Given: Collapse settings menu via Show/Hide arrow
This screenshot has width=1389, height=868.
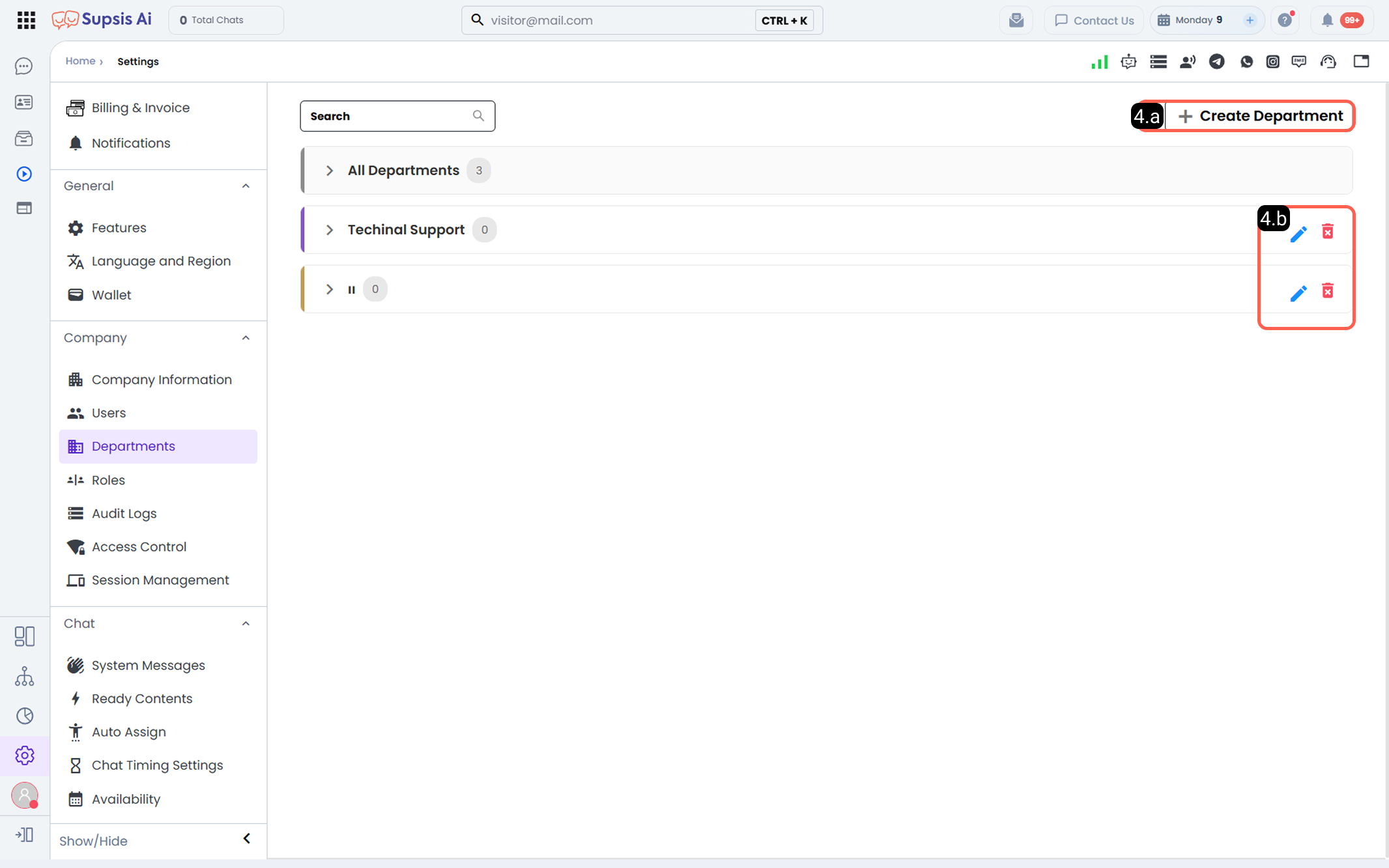Looking at the screenshot, I should (247, 839).
